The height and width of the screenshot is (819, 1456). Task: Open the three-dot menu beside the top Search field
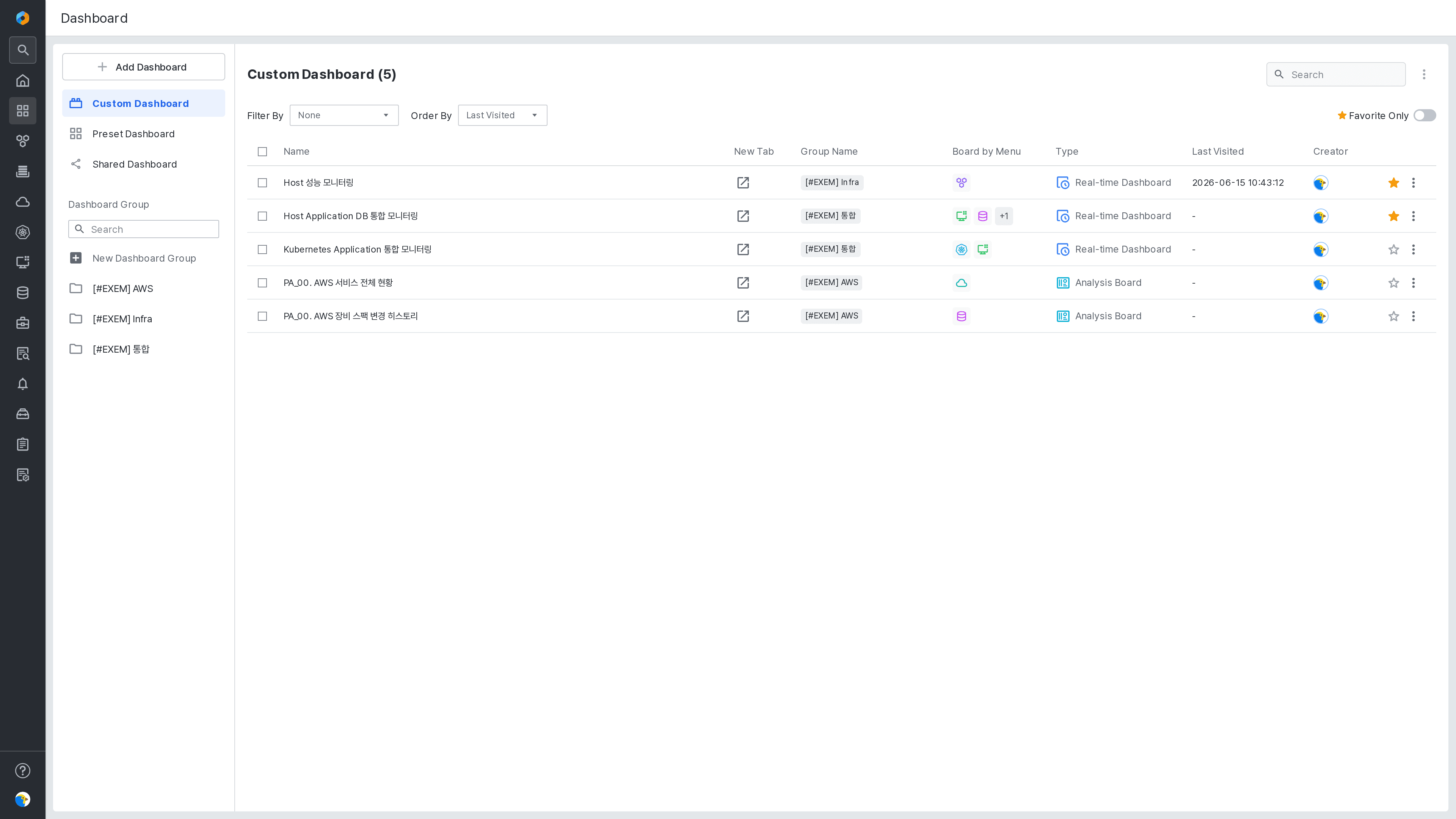coord(1424,75)
